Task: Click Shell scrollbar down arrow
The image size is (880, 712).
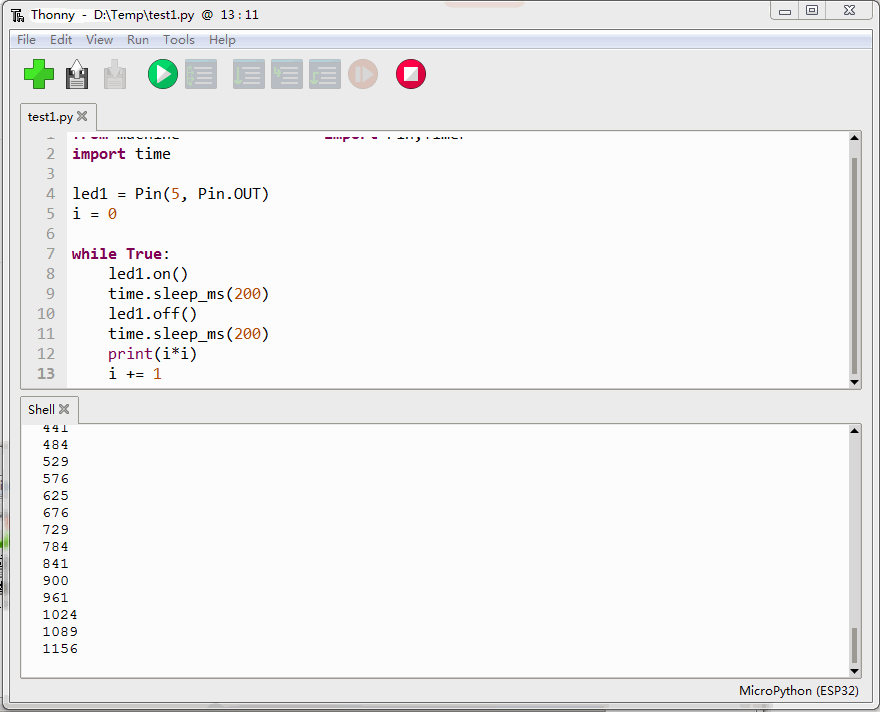Action: [x=854, y=671]
